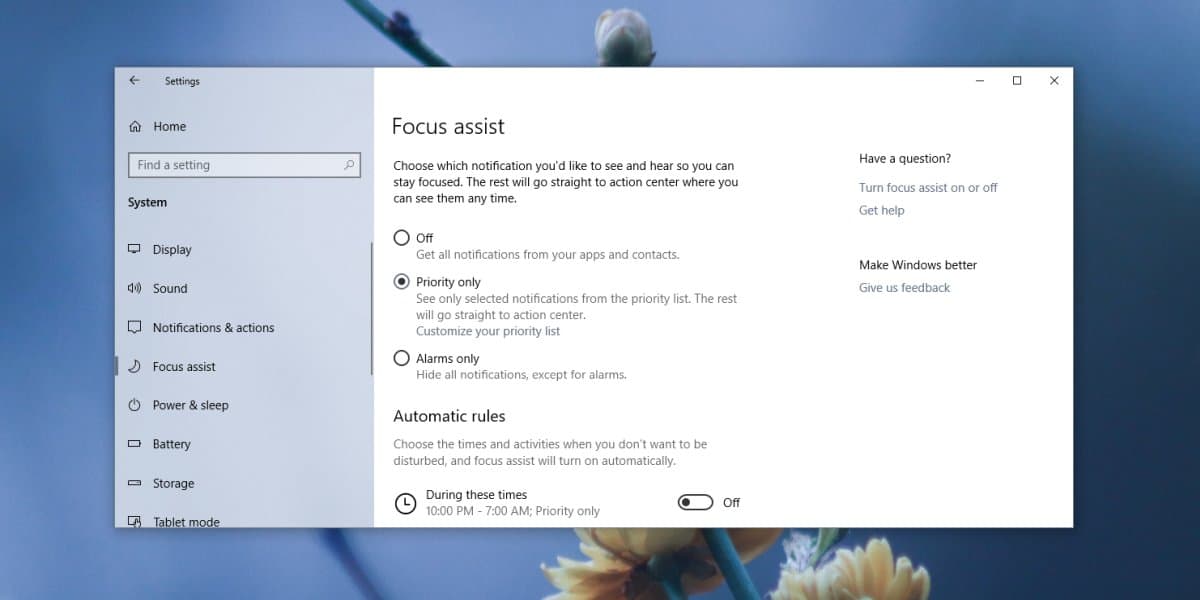
Task: Click the Display monitor icon
Action: 134,249
